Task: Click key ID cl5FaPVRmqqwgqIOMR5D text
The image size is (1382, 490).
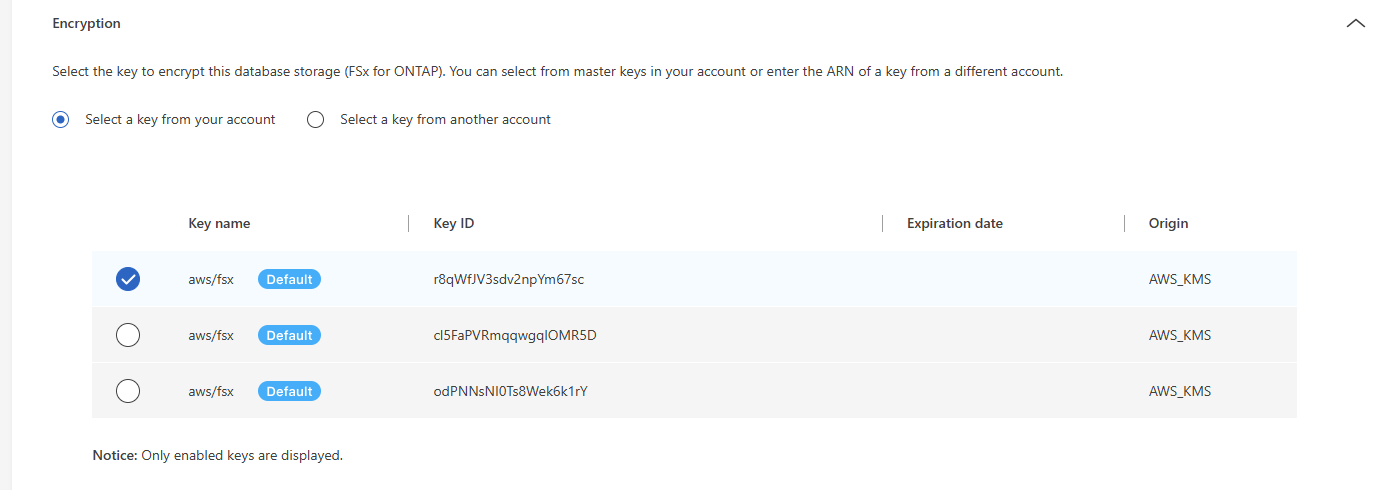Action: tap(514, 336)
